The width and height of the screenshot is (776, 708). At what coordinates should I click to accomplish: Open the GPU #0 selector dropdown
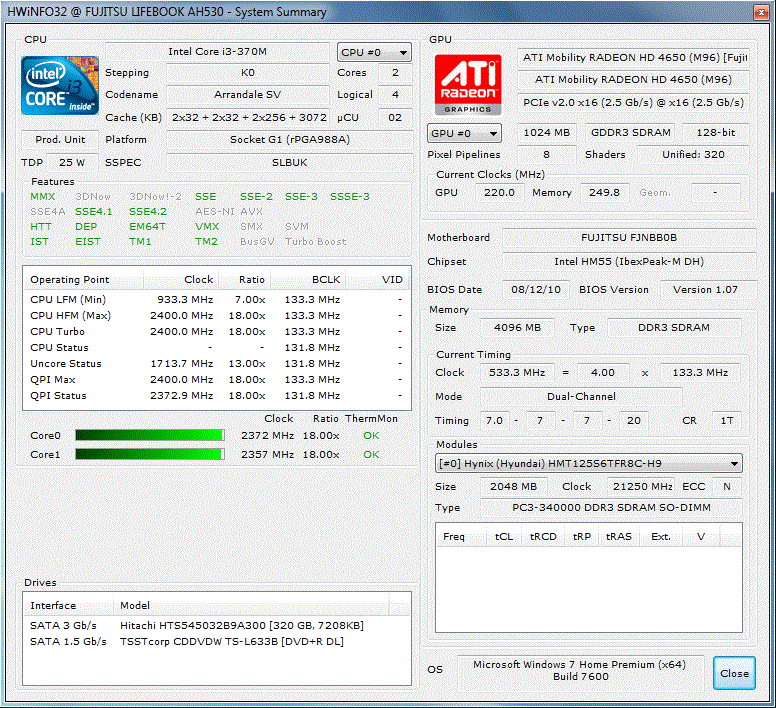464,134
